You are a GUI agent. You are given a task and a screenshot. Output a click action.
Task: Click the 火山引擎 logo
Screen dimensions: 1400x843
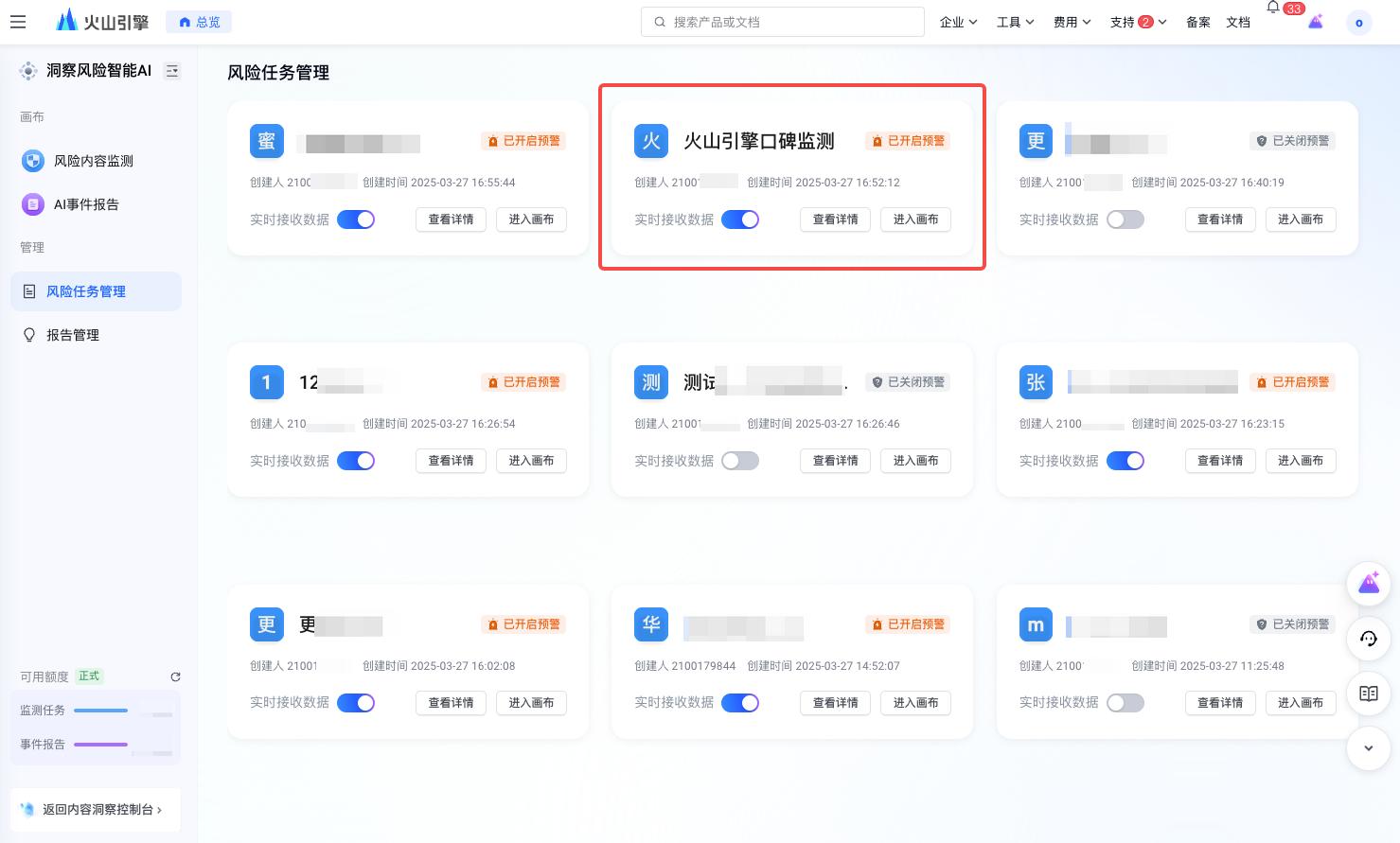[x=102, y=22]
